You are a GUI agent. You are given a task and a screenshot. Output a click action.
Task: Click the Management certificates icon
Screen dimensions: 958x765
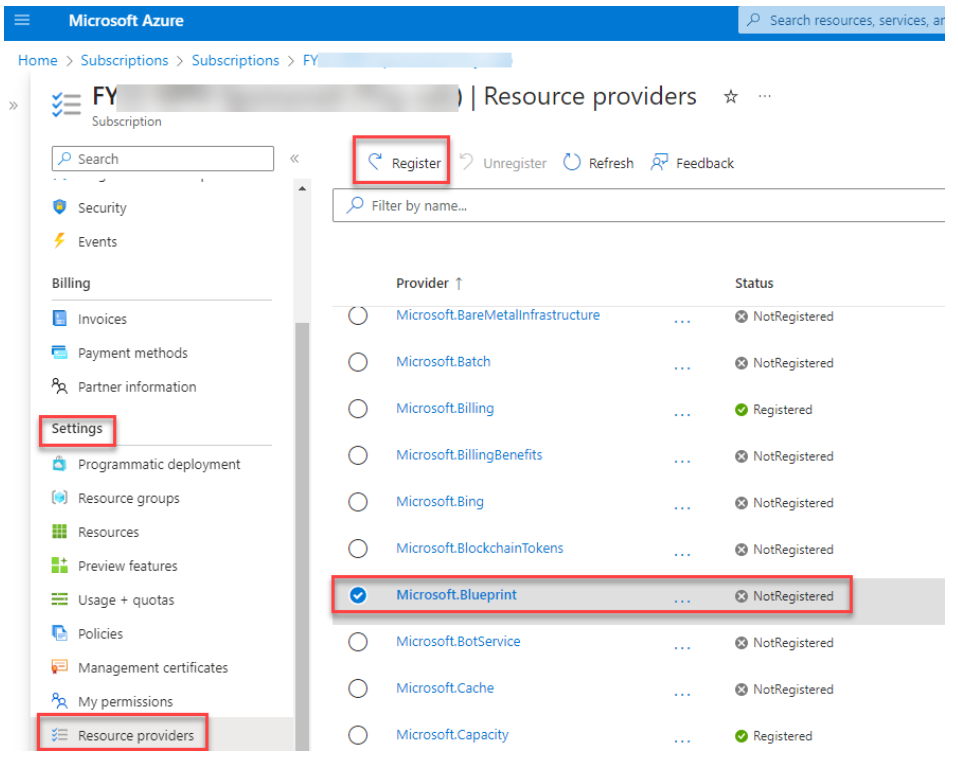[59, 667]
